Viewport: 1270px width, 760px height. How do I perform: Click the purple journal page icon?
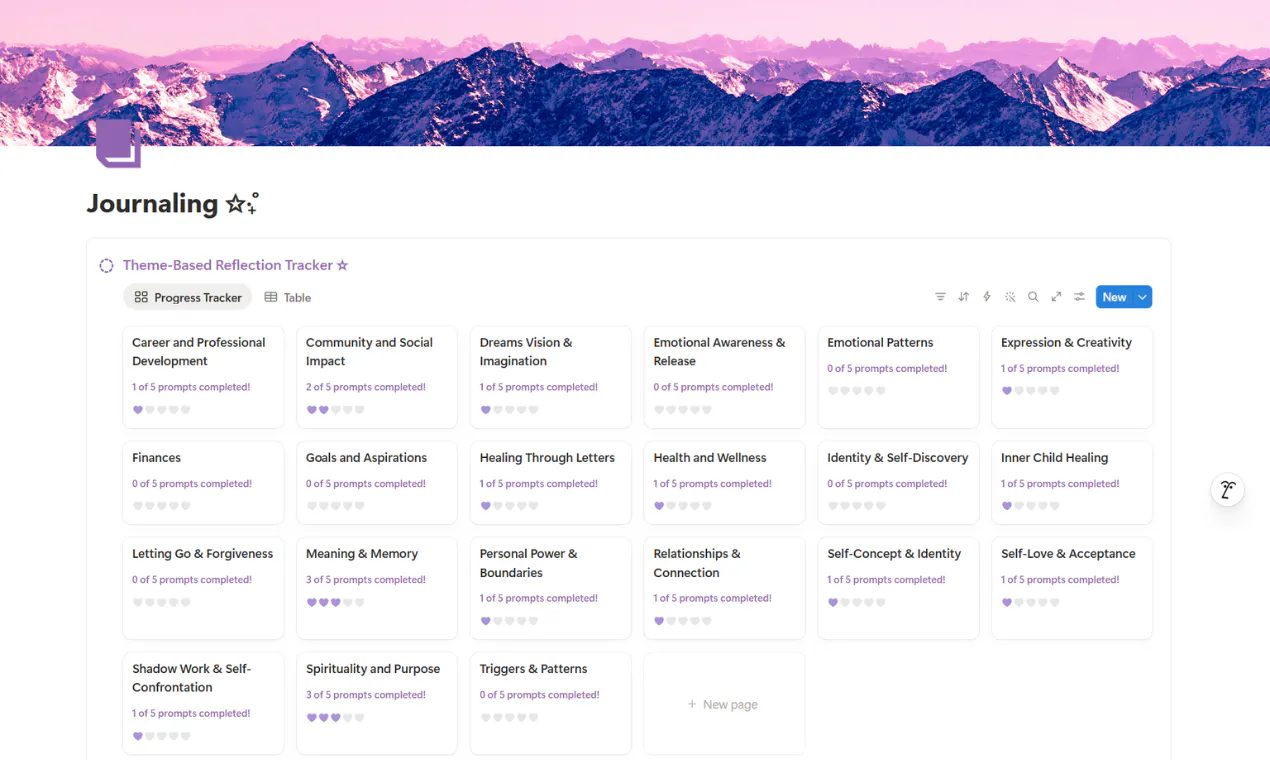(x=118, y=144)
